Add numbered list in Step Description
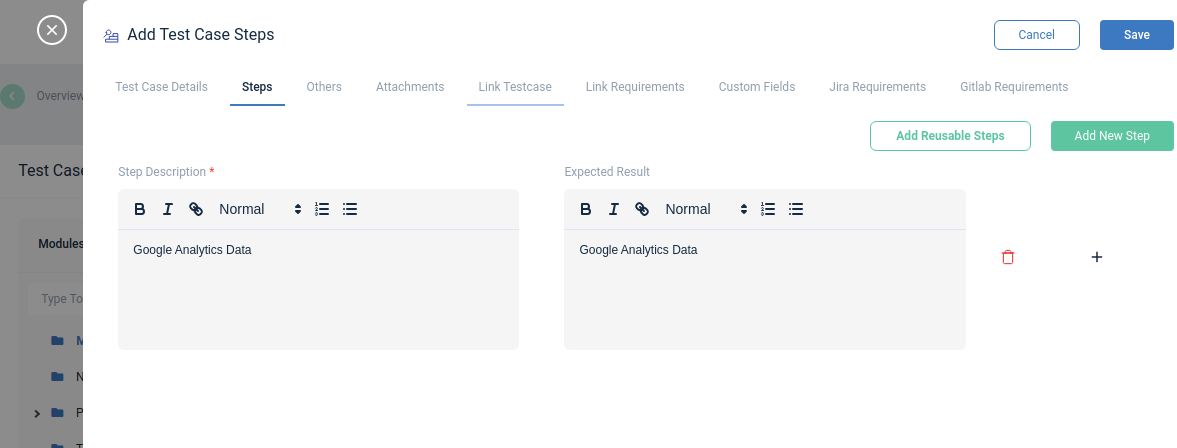This screenshot has width=1177, height=448. tap(322, 209)
